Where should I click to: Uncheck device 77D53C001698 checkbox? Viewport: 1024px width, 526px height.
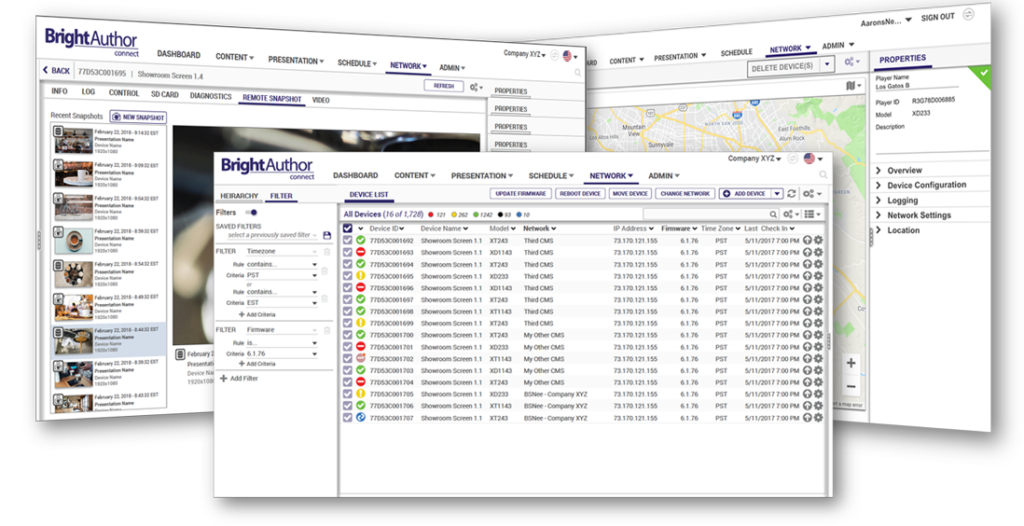coord(347,311)
